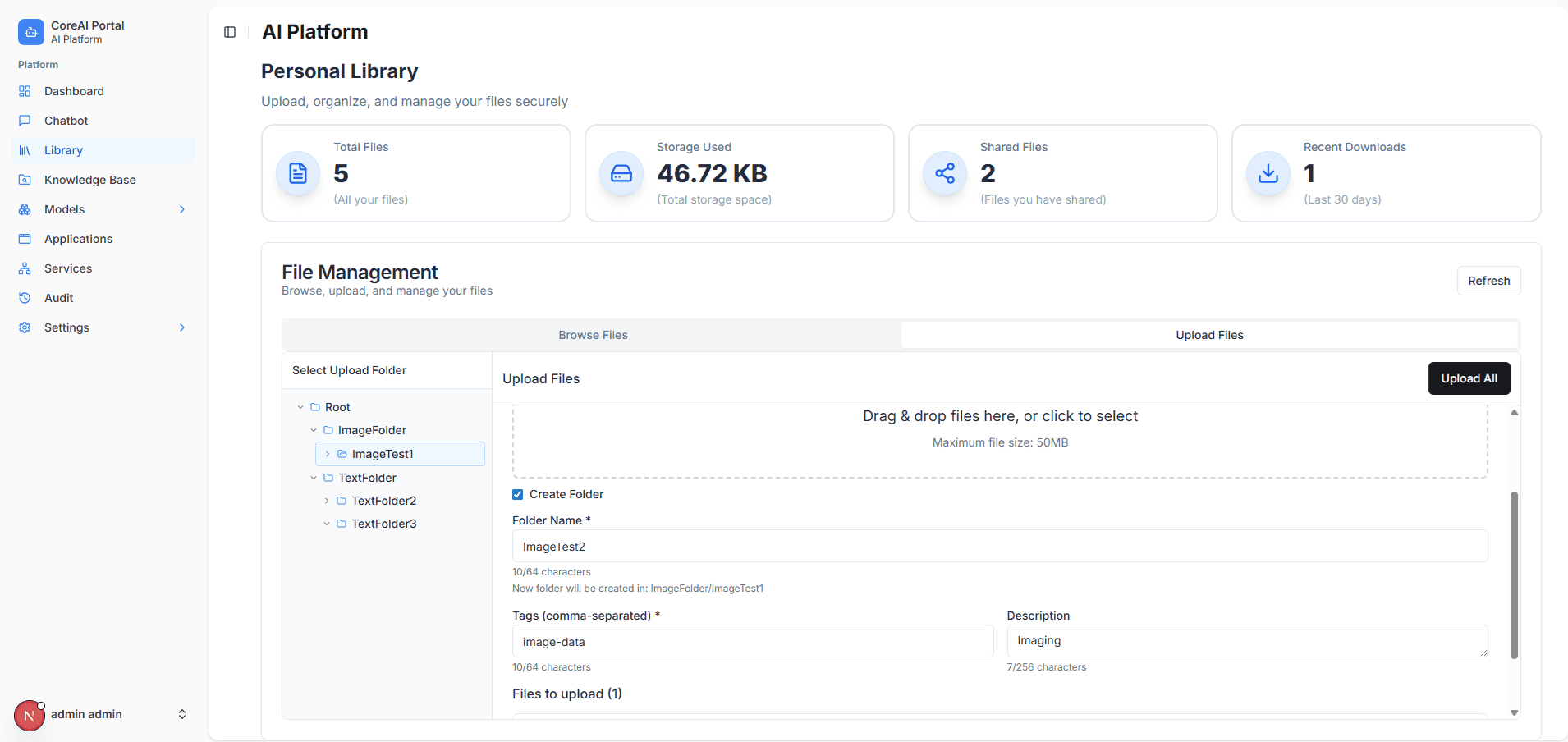
Task: Click the Audit history icon
Action: [x=25, y=298]
